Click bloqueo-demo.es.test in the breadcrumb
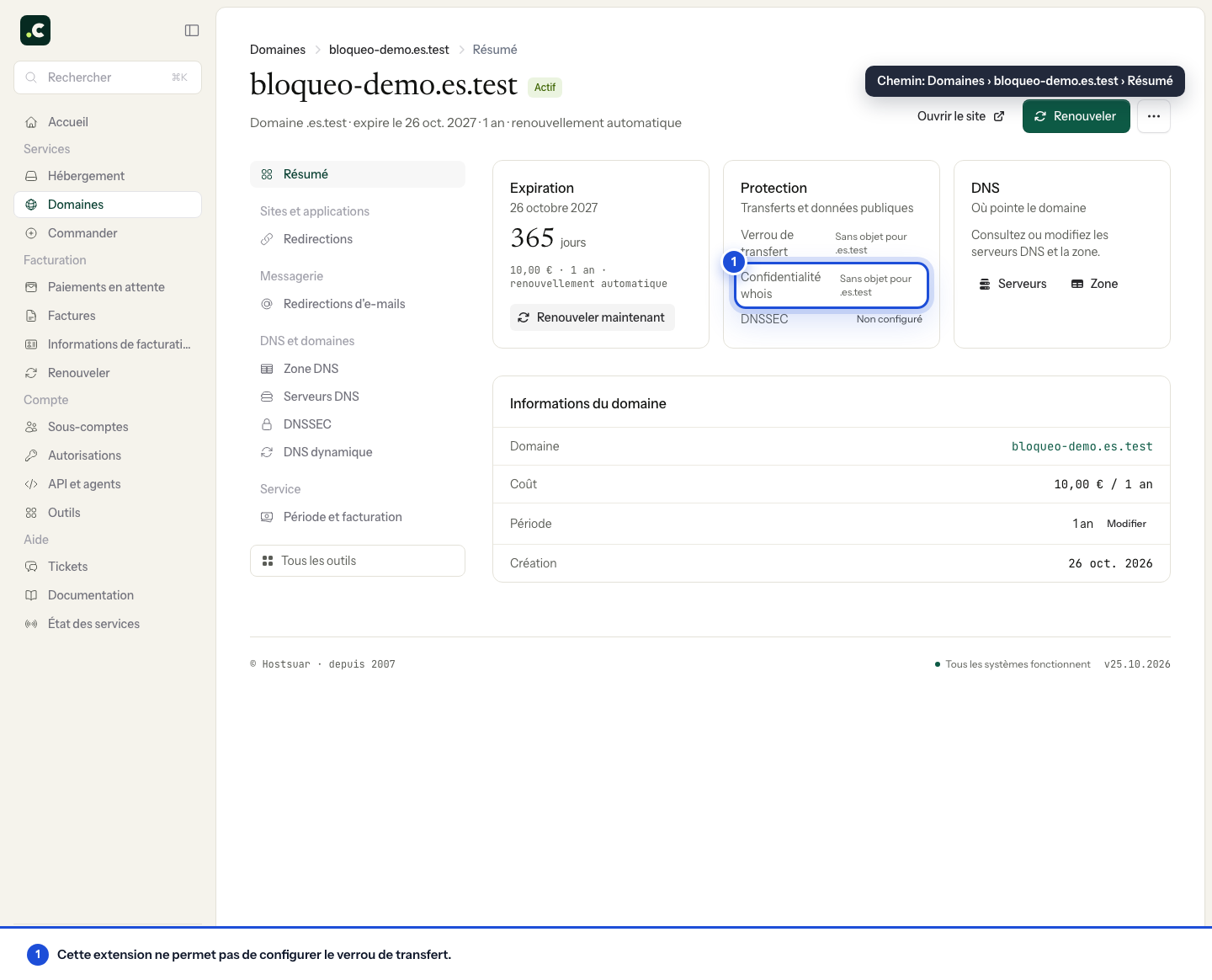This screenshot has width=1212, height=980. tap(389, 50)
